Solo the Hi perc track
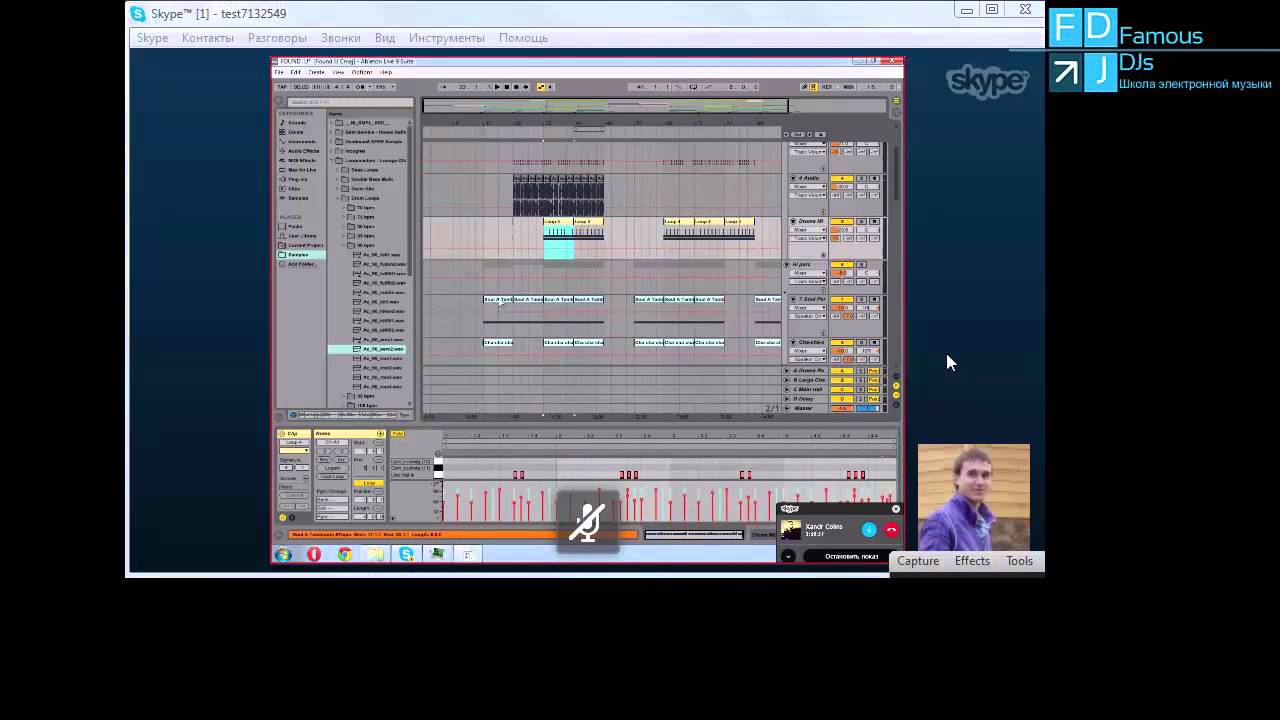Image resolution: width=1280 pixels, height=720 pixels. (861, 264)
